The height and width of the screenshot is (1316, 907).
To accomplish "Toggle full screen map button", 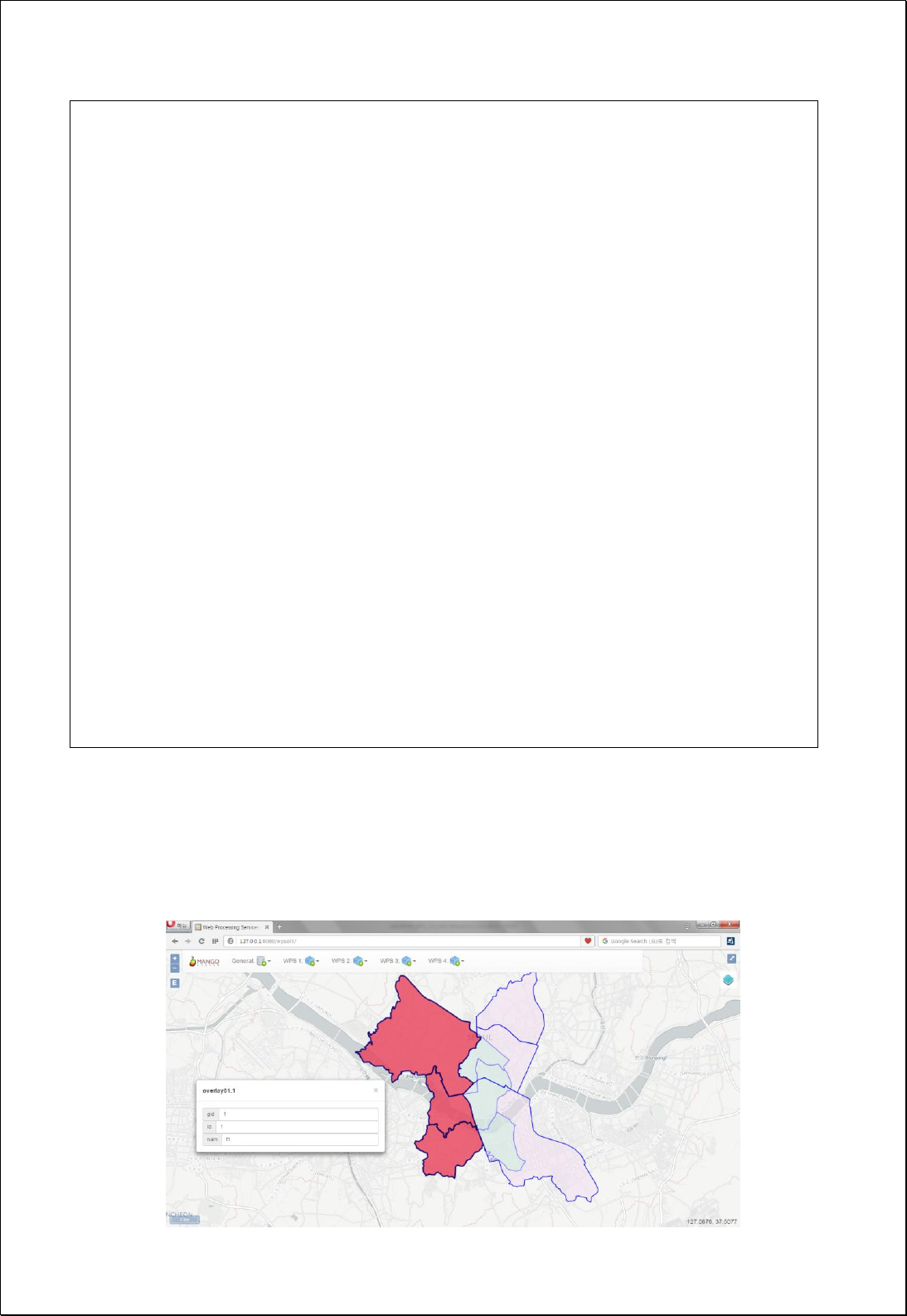I will (x=731, y=959).
